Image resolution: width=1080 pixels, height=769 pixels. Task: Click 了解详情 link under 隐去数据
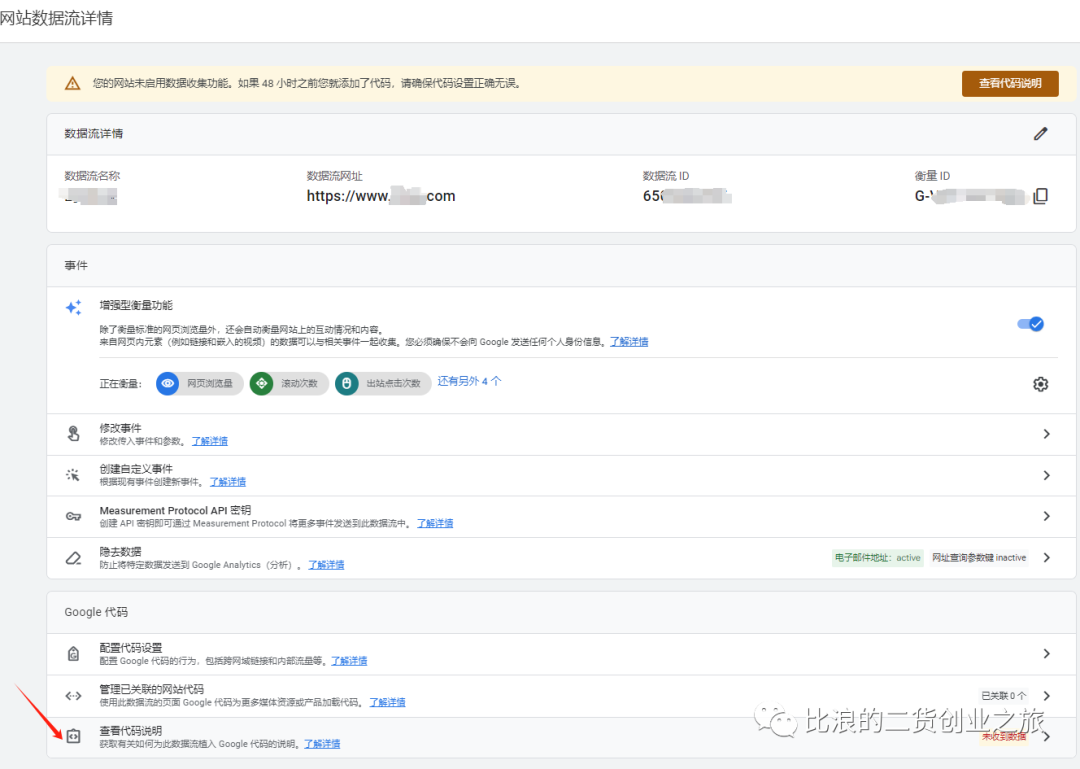point(326,565)
